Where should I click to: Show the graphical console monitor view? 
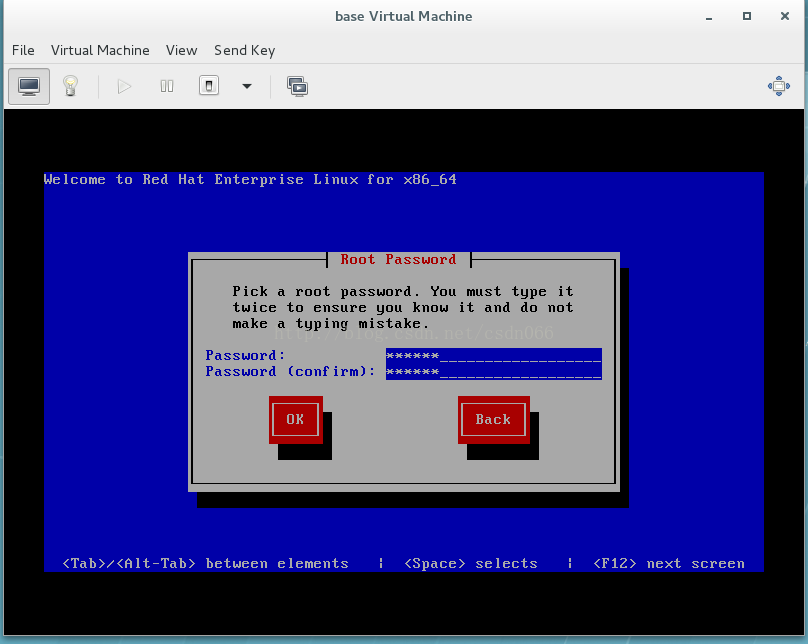pyautogui.click(x=29, y=86)
